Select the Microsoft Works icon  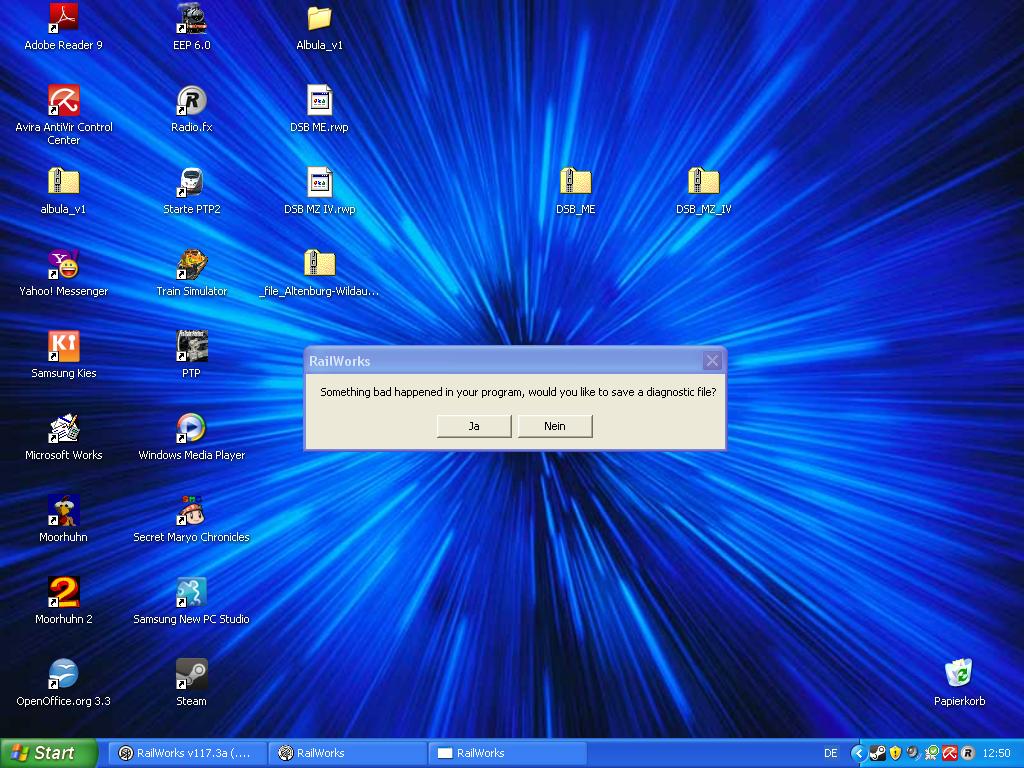click(63, 437)
